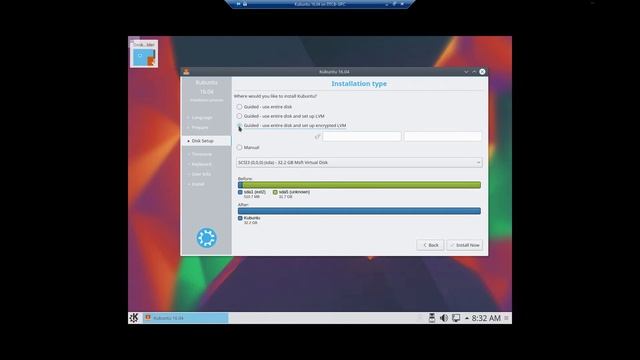Click the green sda5 partition bar under Before
This screenshot has height=360, width=640.
pos(362,185)
